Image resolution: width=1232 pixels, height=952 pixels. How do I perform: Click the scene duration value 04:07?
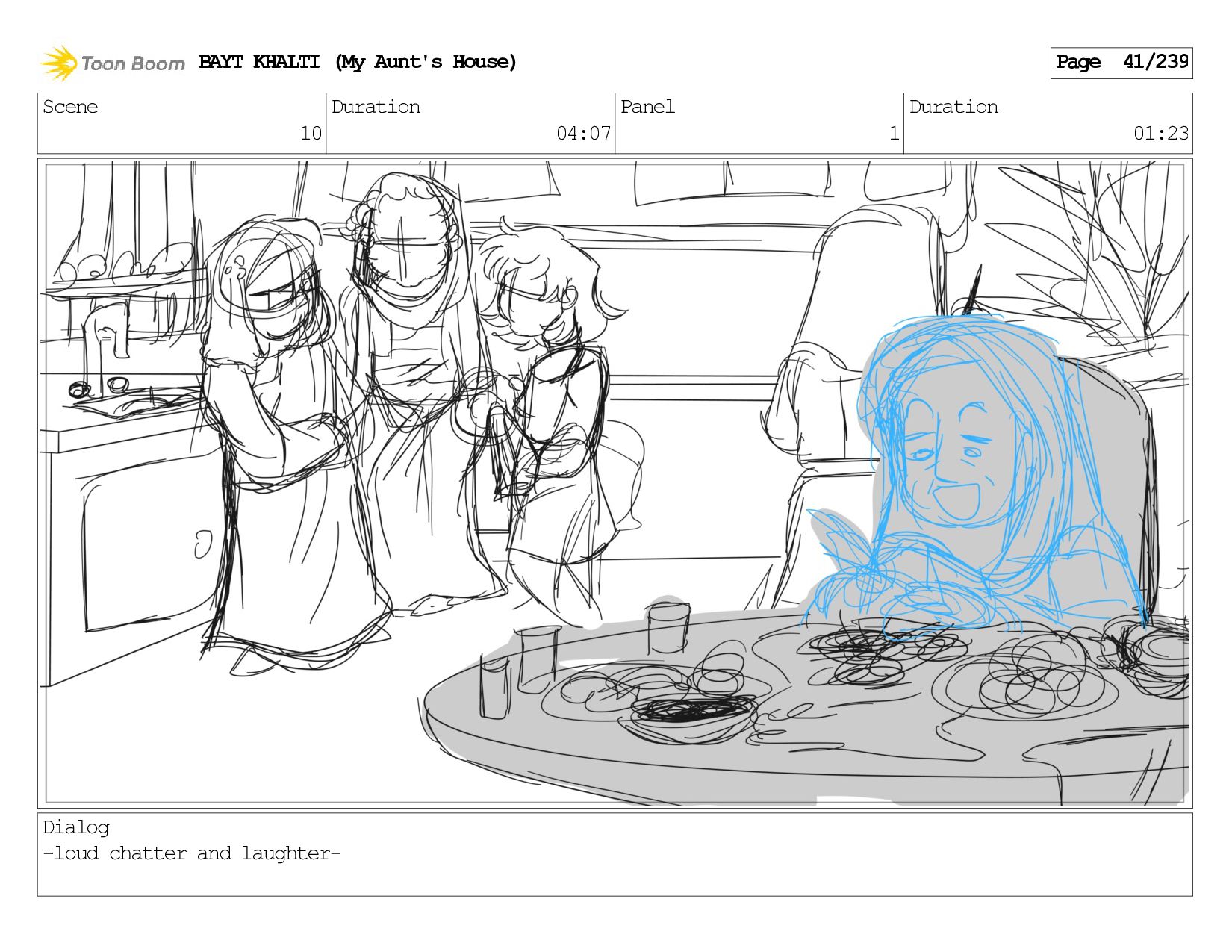click(x=583, y=134)
